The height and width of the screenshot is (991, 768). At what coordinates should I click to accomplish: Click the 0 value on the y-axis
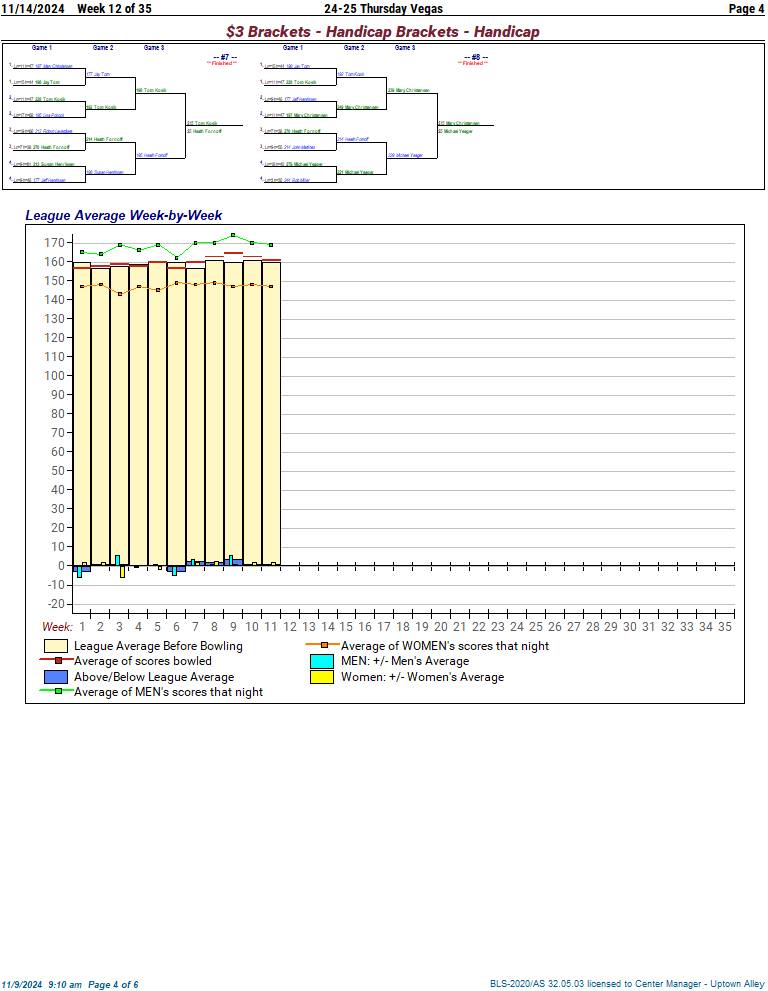(61, 566)
